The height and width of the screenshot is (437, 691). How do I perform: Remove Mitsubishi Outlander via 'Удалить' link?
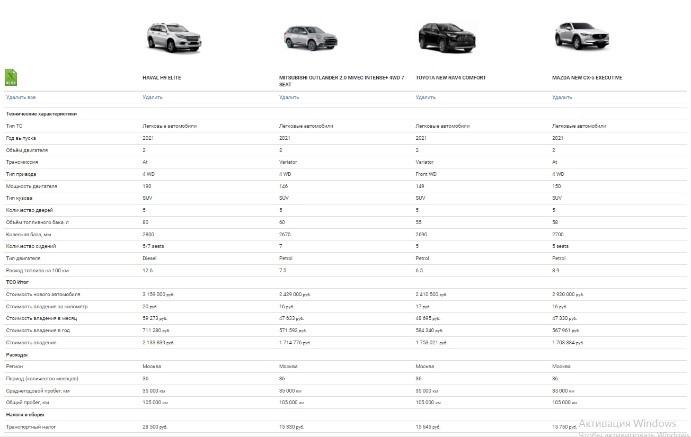pyautogui.click(x=289, y=97)
